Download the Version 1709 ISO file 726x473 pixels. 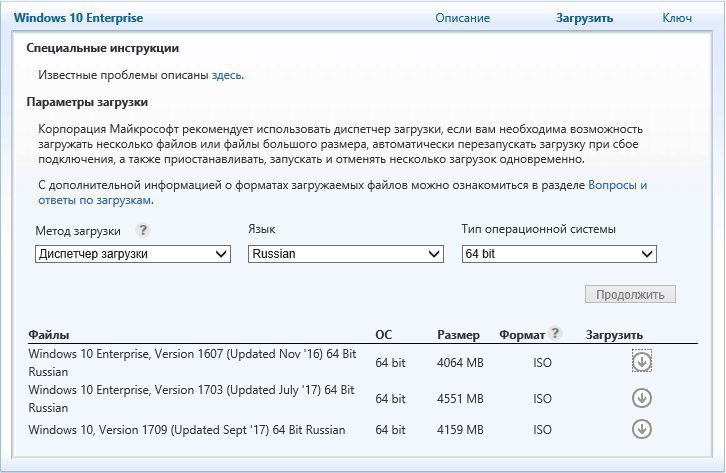[641, 429]
